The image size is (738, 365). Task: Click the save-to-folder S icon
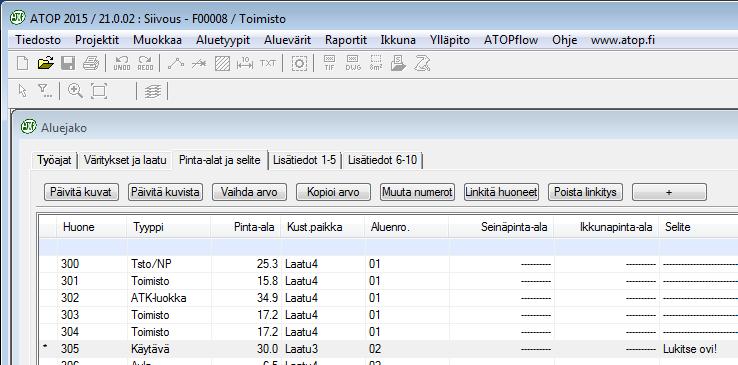[398, 63]
